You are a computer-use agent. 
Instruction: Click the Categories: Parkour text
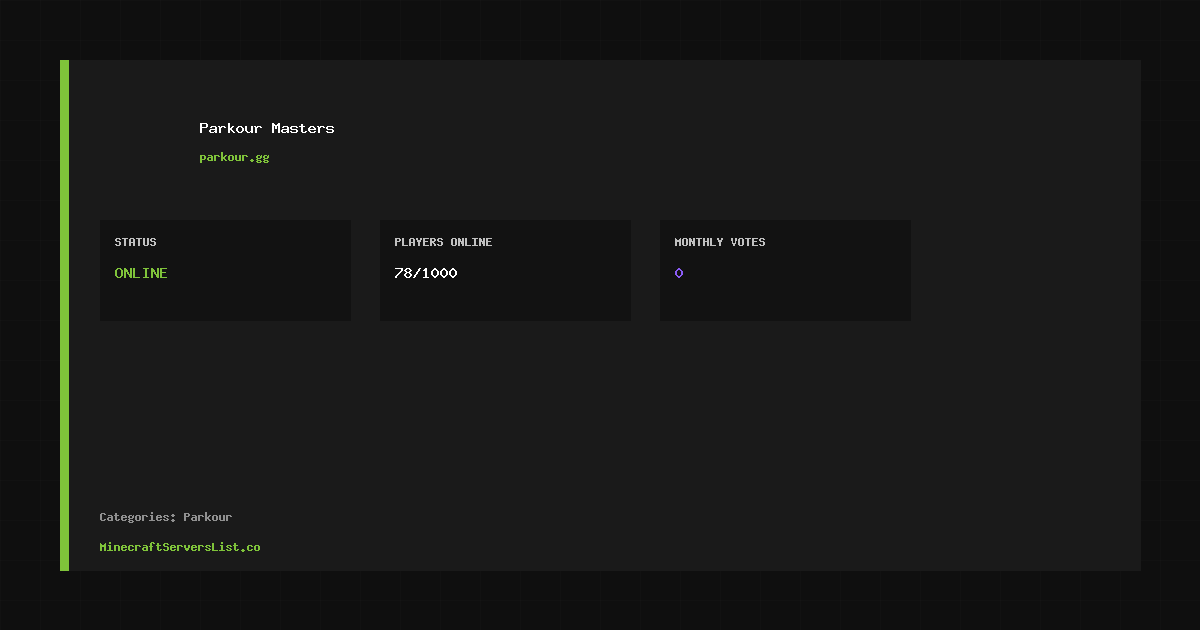point(166,517)
